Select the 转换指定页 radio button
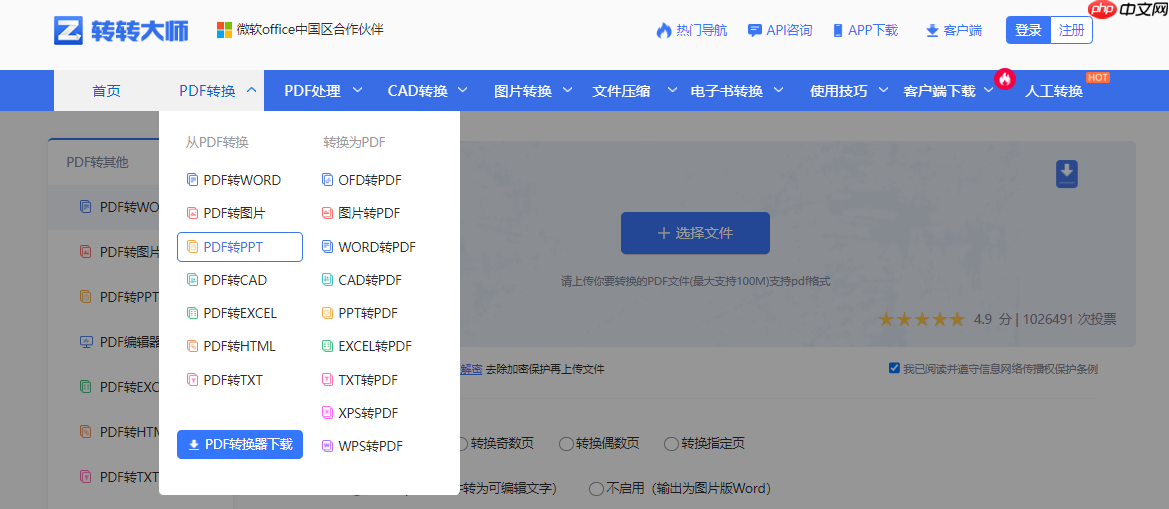 (671, 443)
